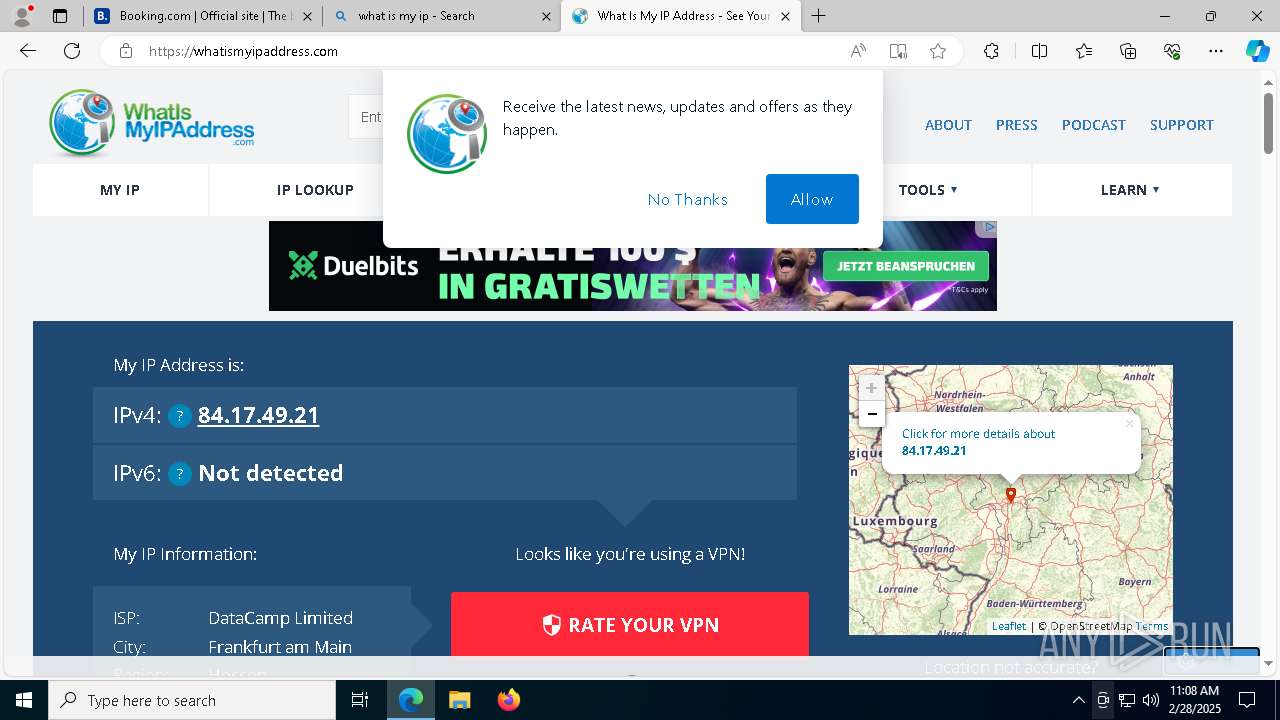Open the notification center icon
The image size is (1280, 720).
1247,700
